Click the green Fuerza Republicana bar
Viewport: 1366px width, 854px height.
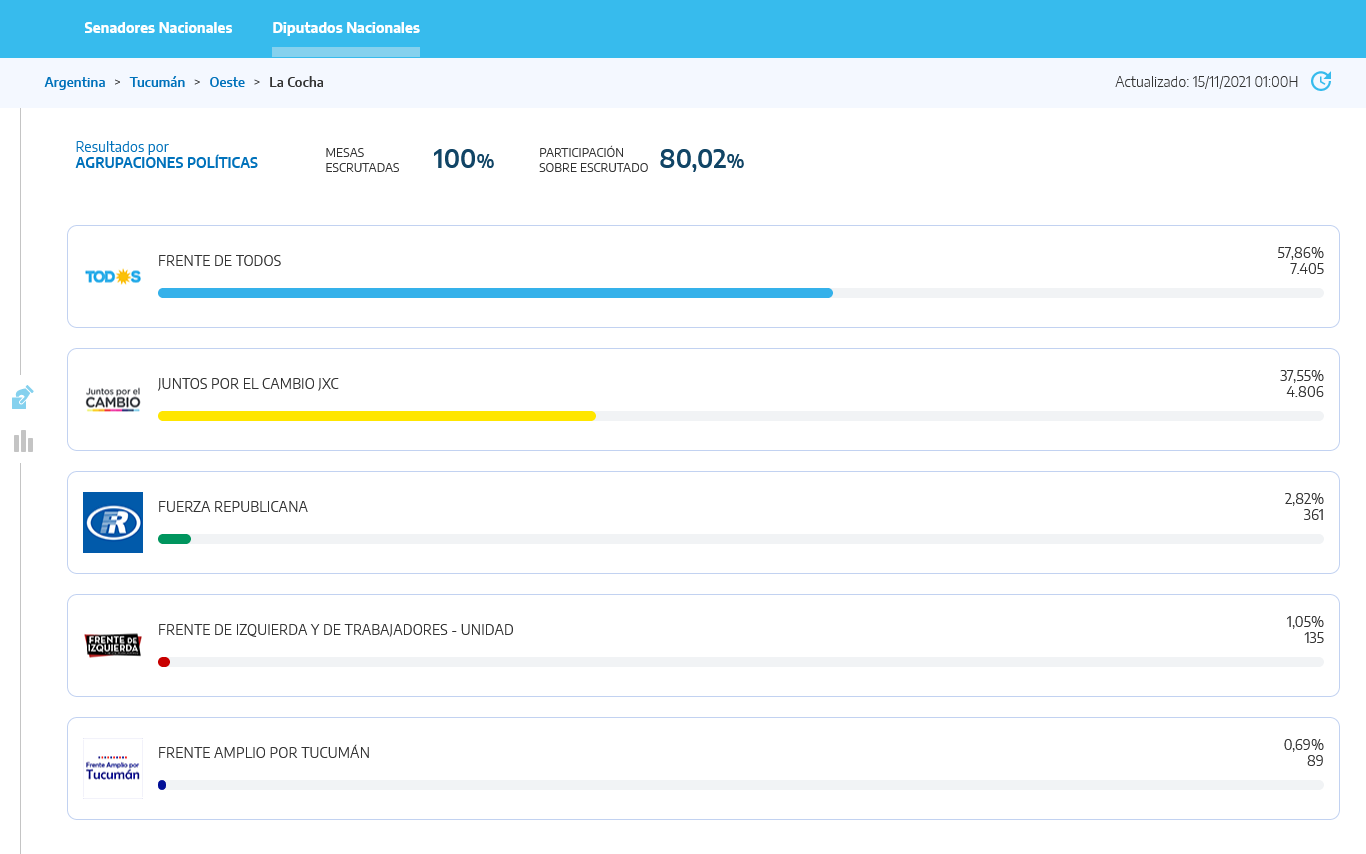[x=174, y=539]
